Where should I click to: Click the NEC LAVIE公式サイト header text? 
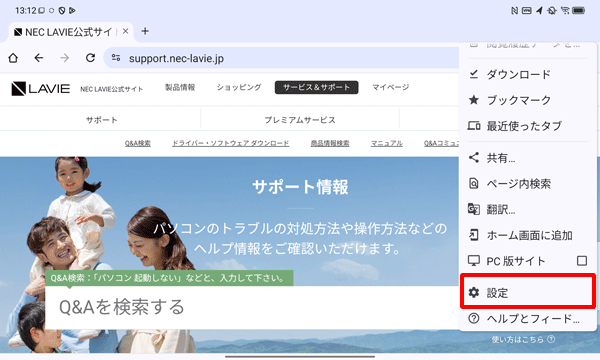(x=111, y=89)
